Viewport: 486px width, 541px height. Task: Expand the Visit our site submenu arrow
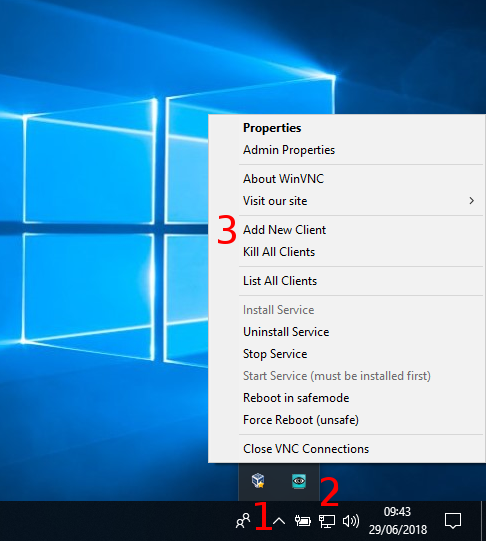point(472,201)
